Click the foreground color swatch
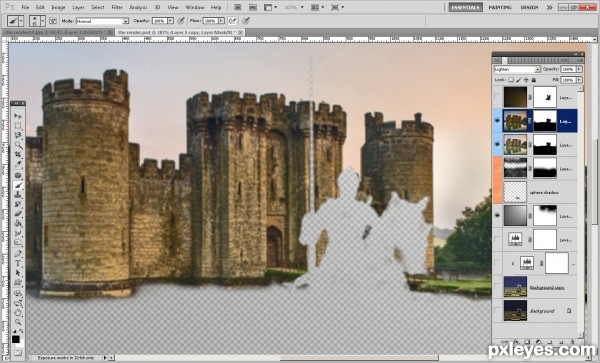600x363 pixels. [15, 339]
